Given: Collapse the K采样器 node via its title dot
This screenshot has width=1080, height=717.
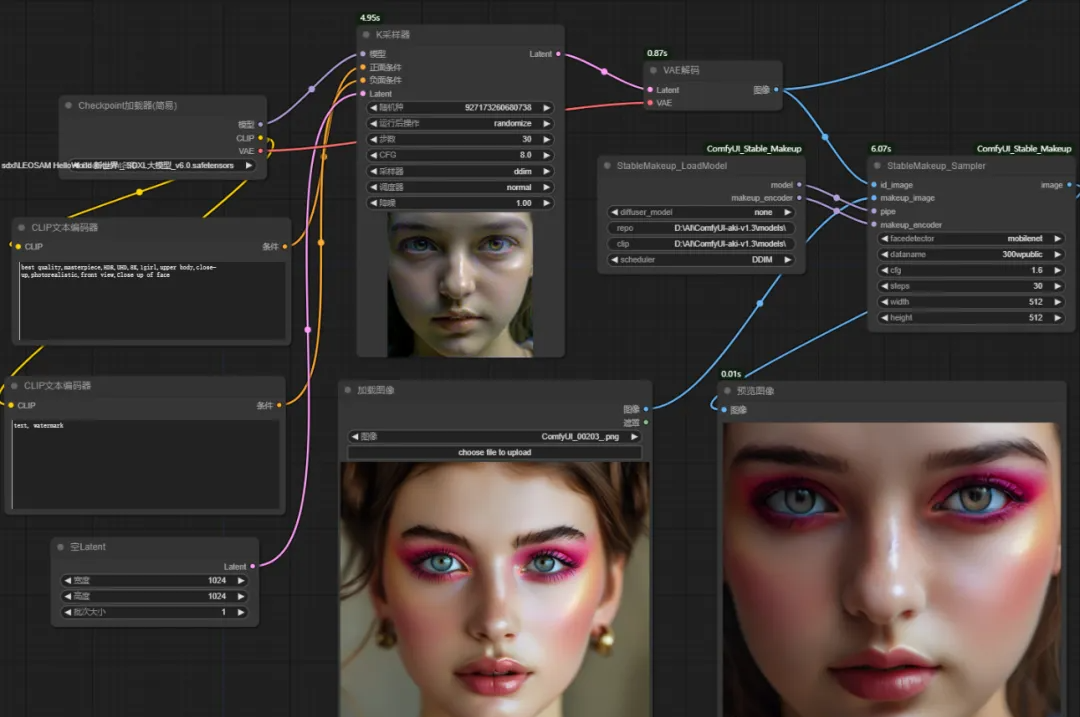Looking at the screenshot, I should pos(367,35).
